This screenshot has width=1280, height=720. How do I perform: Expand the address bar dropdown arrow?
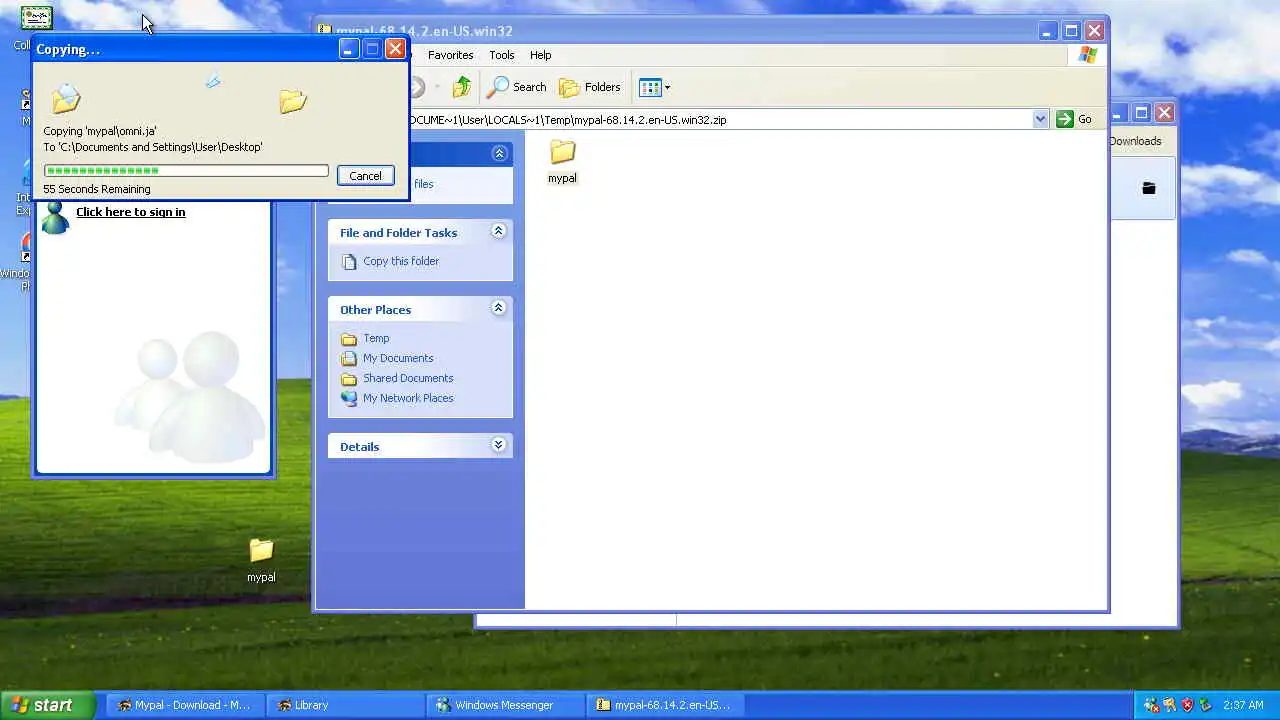point(1040,119)
